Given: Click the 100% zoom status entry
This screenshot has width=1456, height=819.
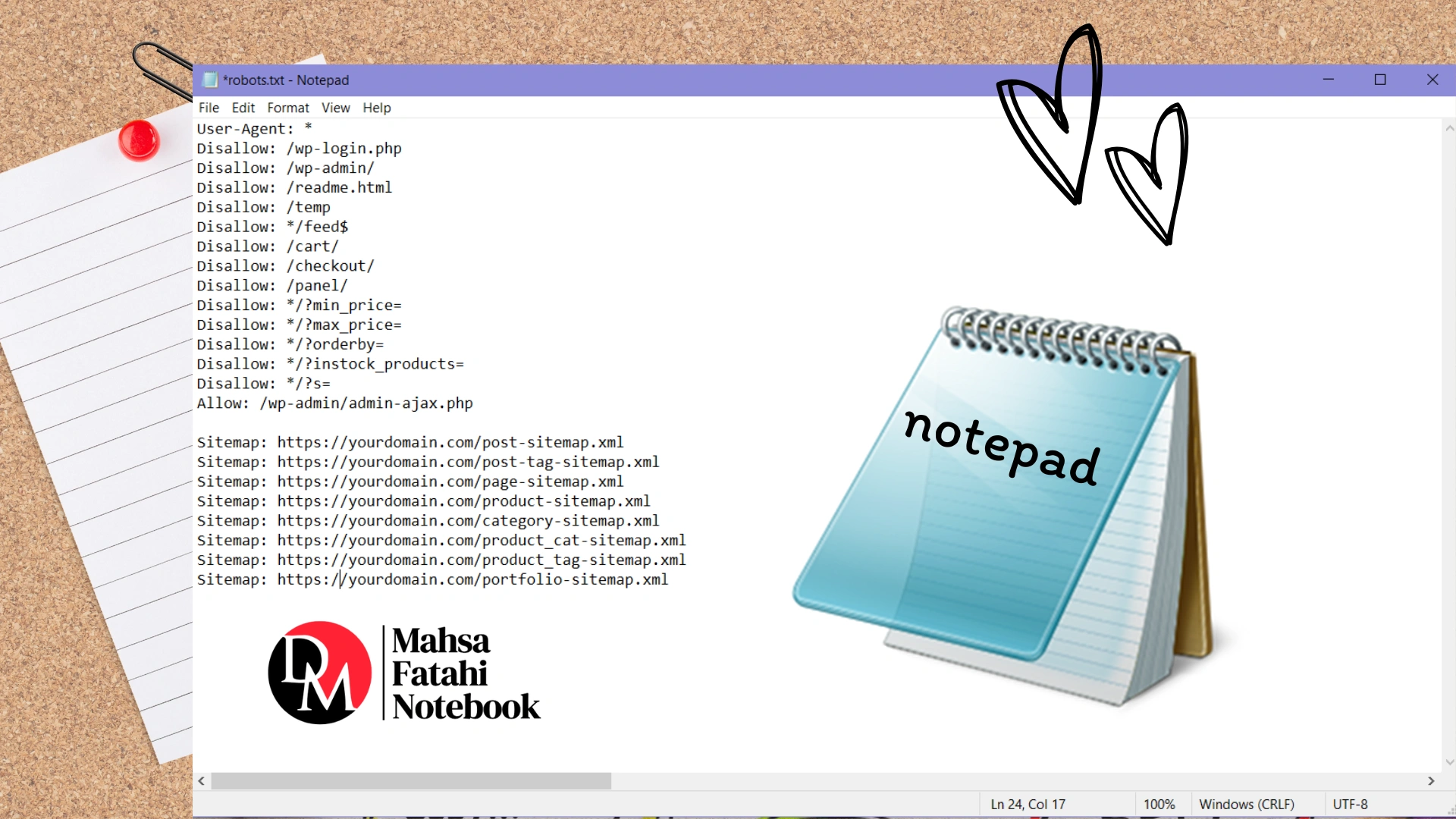Looking at the screenshot, I should click(1159, 805).
